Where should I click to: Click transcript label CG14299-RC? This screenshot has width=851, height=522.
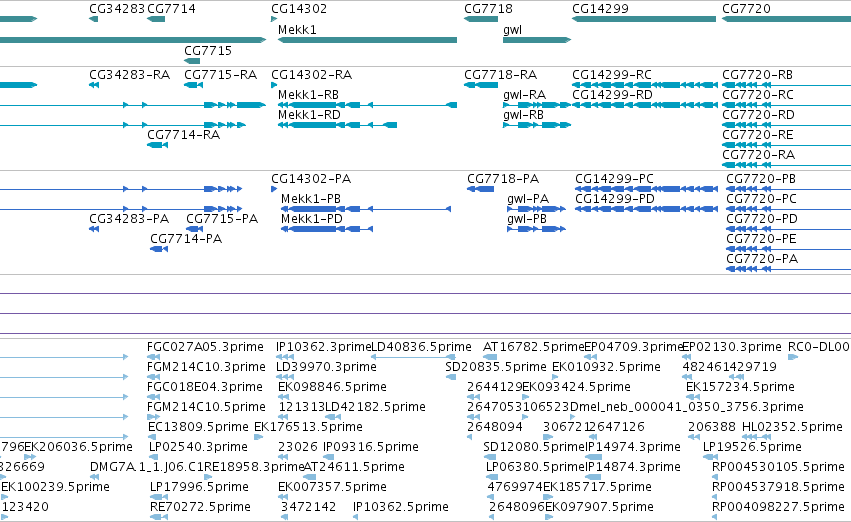pos(612,75)
